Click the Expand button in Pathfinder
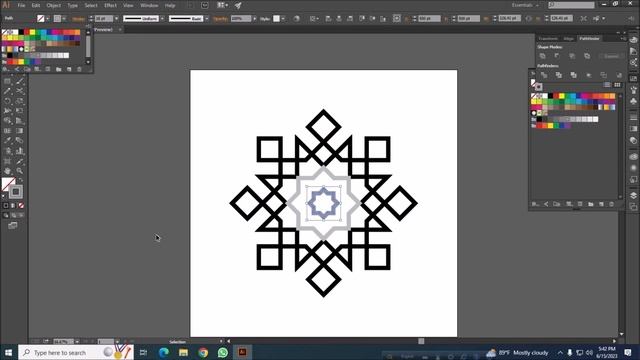This screenshot has height=360, width=640. click(x=611, y=56)
